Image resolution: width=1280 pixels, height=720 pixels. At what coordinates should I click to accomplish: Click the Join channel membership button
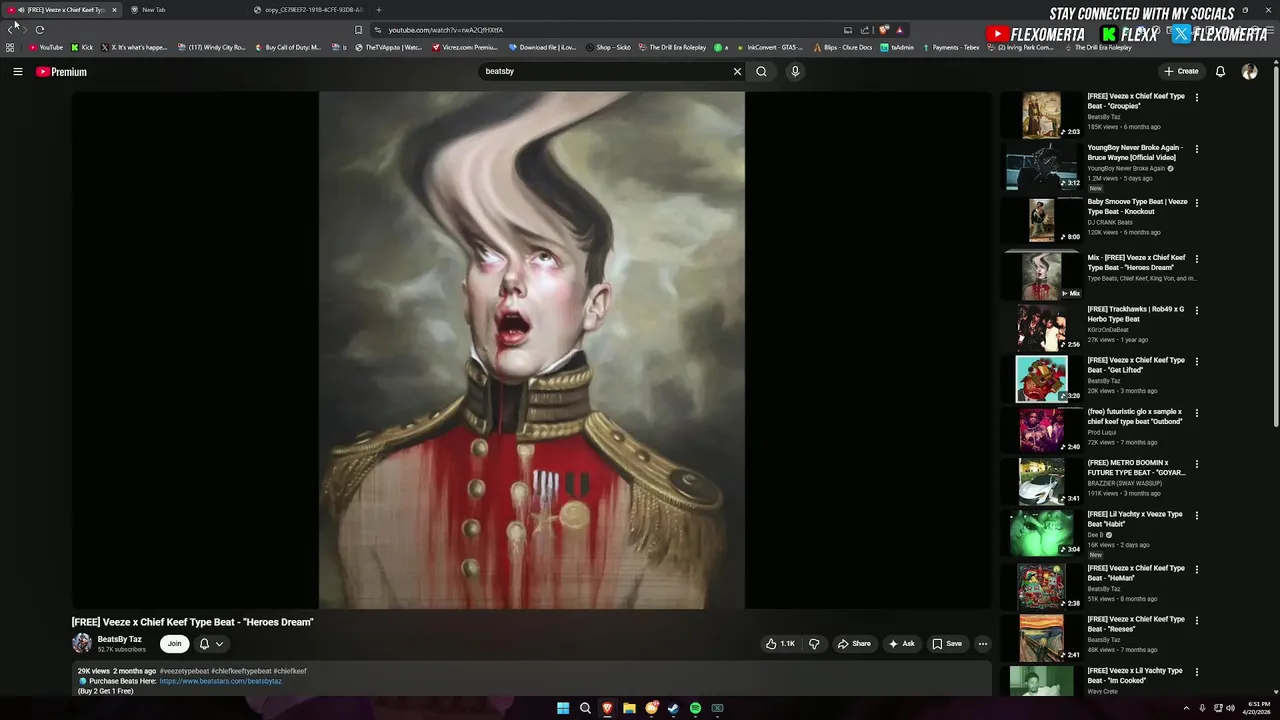point(174,644)
